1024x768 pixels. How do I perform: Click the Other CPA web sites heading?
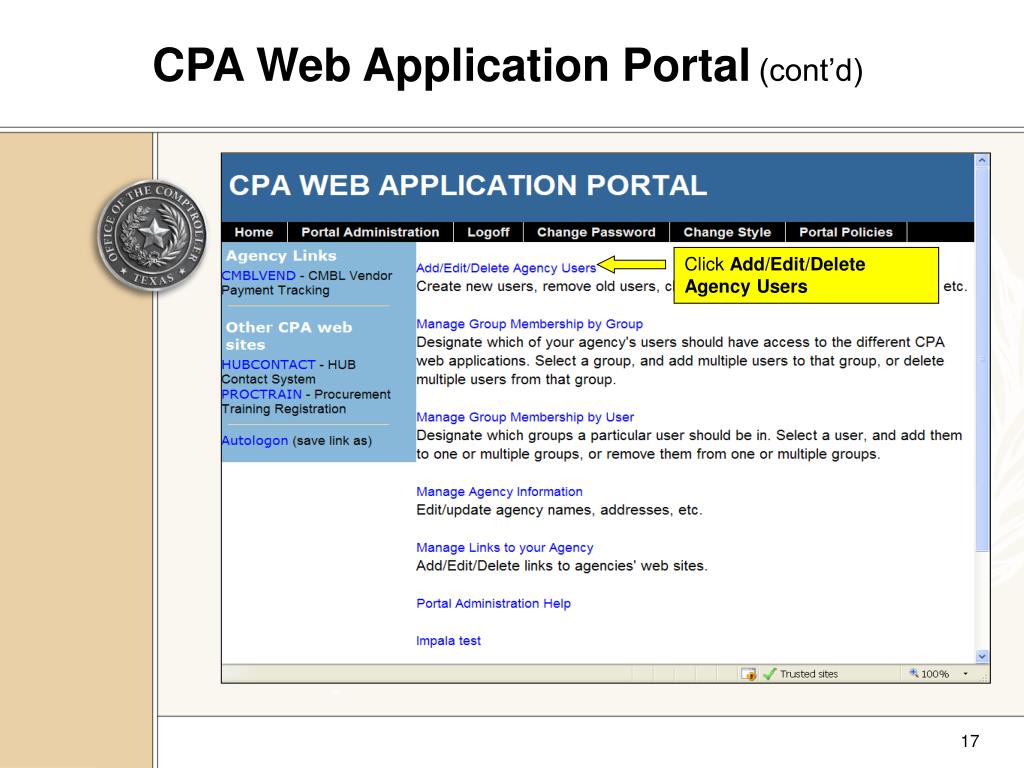(289, 336)
